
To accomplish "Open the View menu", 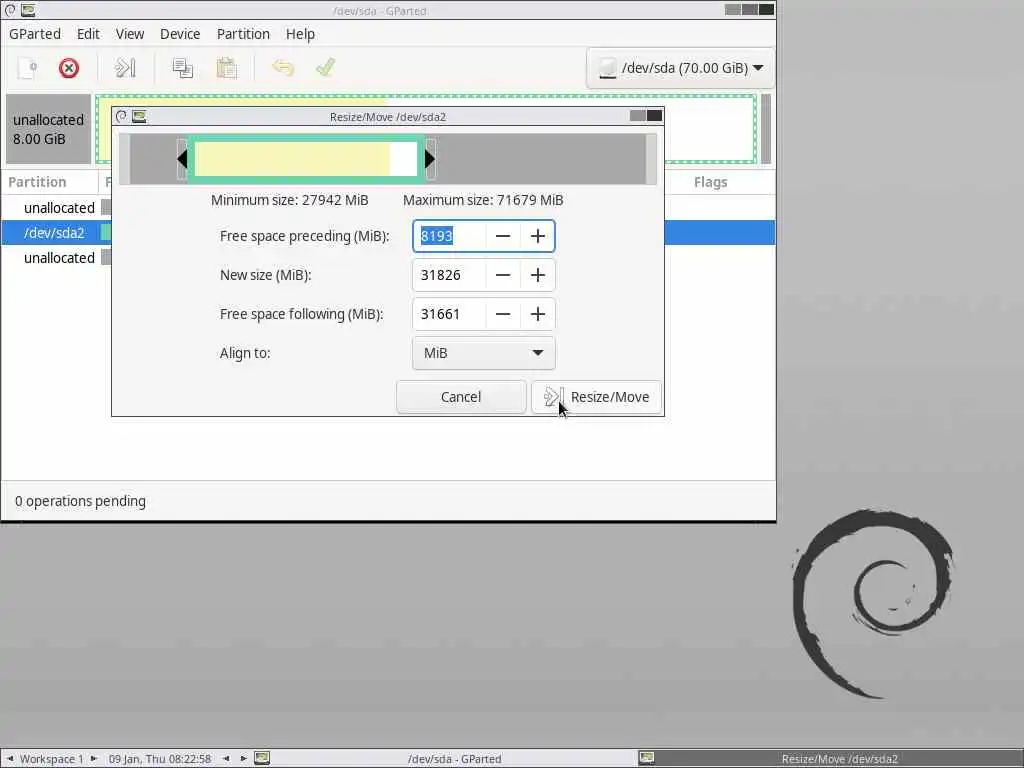I will tap(130, 34).
